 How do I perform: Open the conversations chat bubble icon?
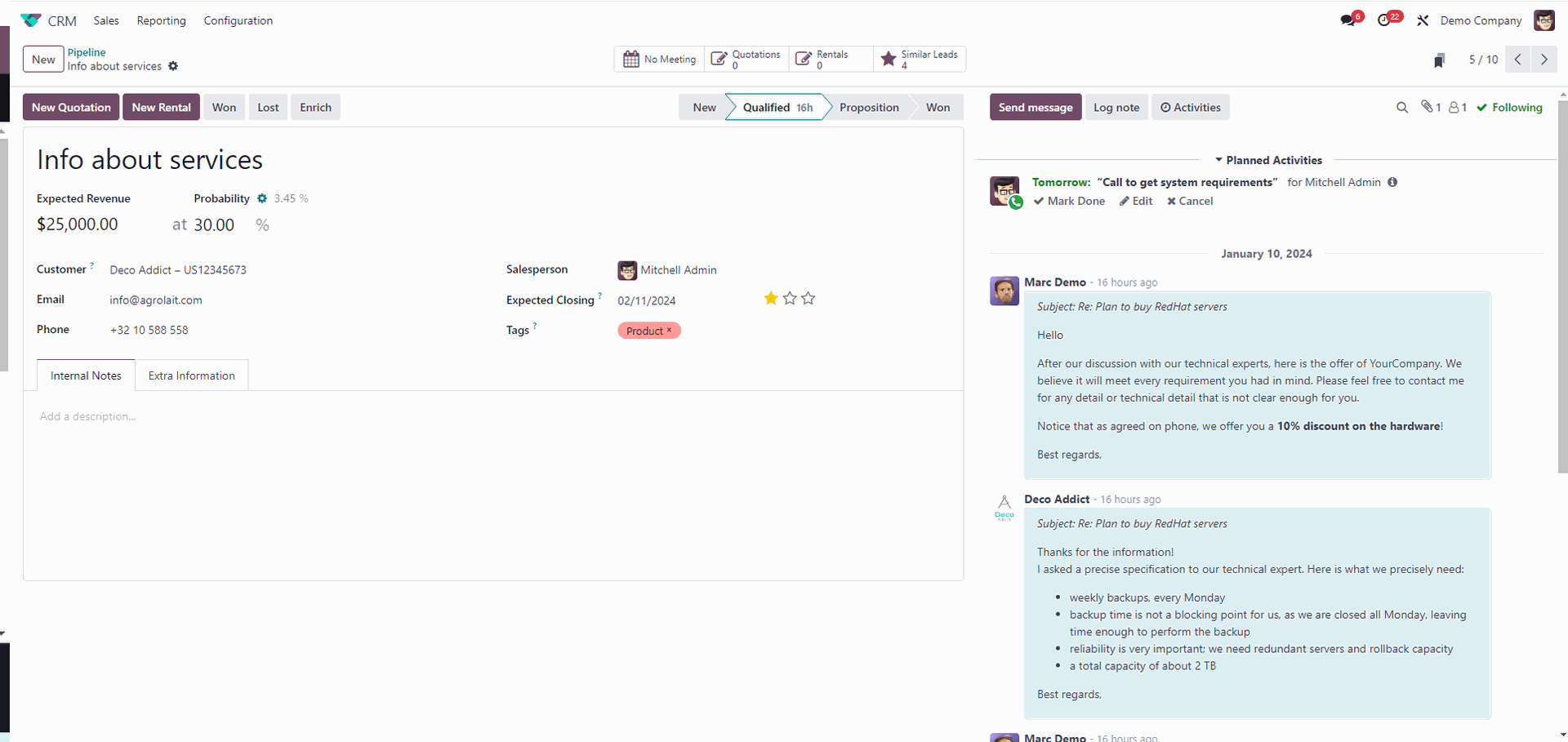point(1347,20)
